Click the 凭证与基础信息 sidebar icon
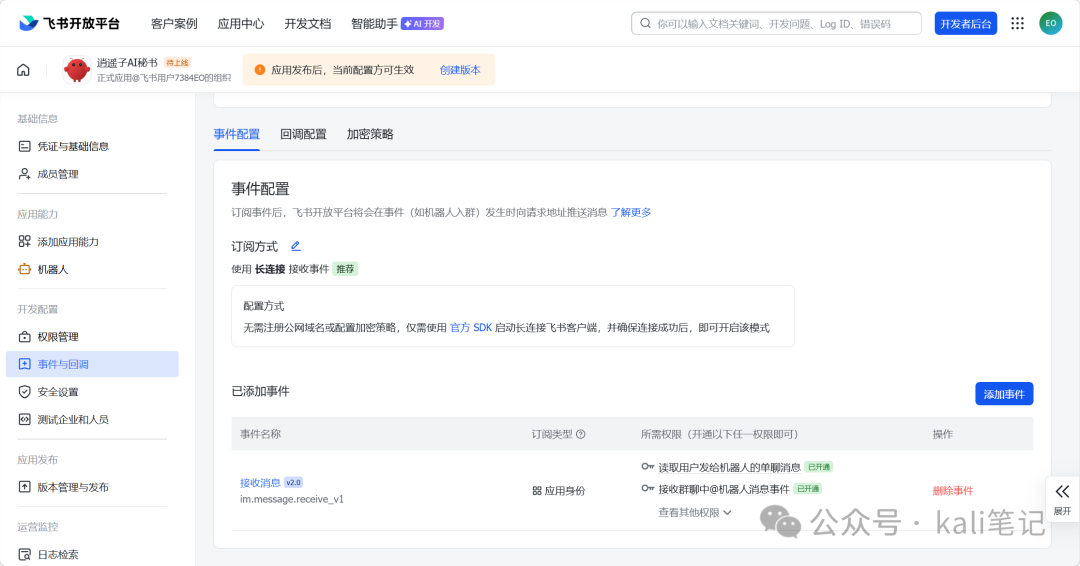Image resolution: width=1080 pixels, height=566 pixels. coord(25,146)
